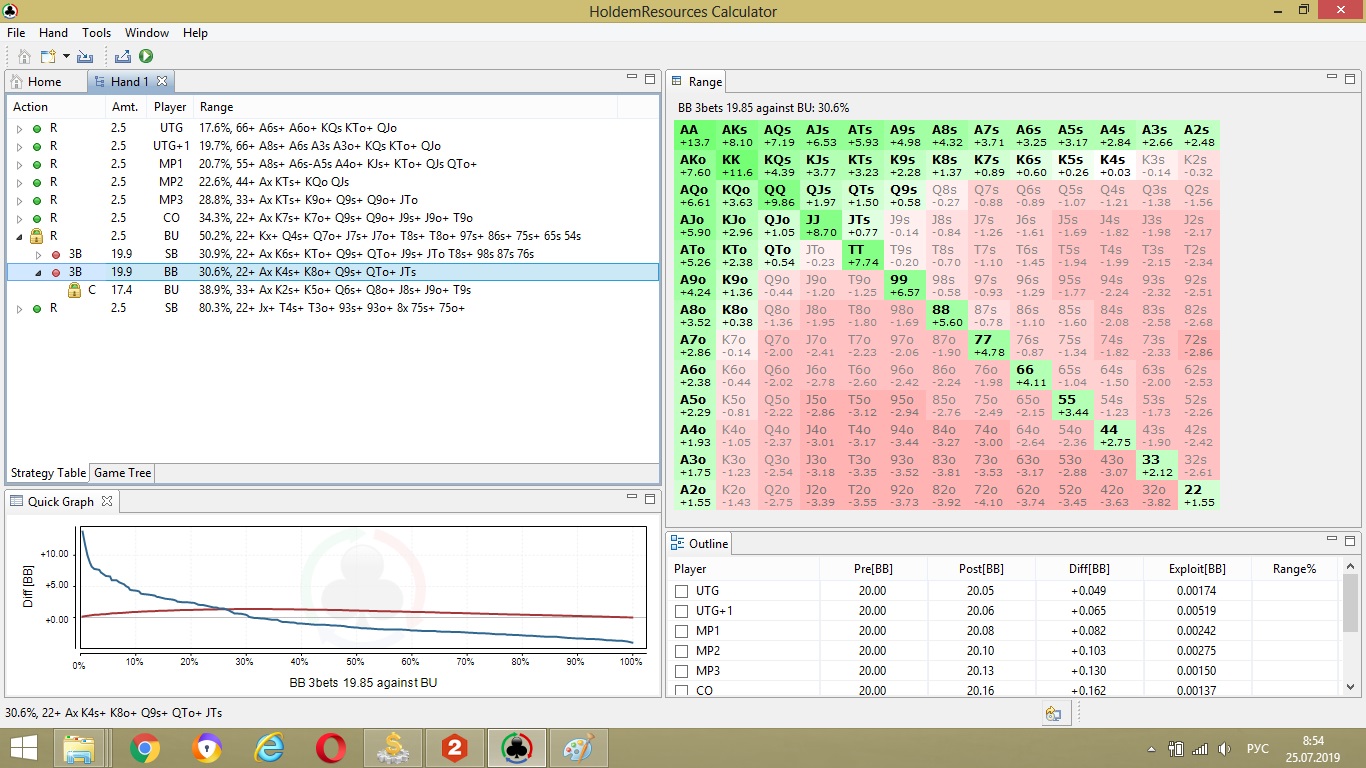Switch to the Game Tree tab
The width and height of the screenshot is (1366, 768).
click(x=123, y=473)
